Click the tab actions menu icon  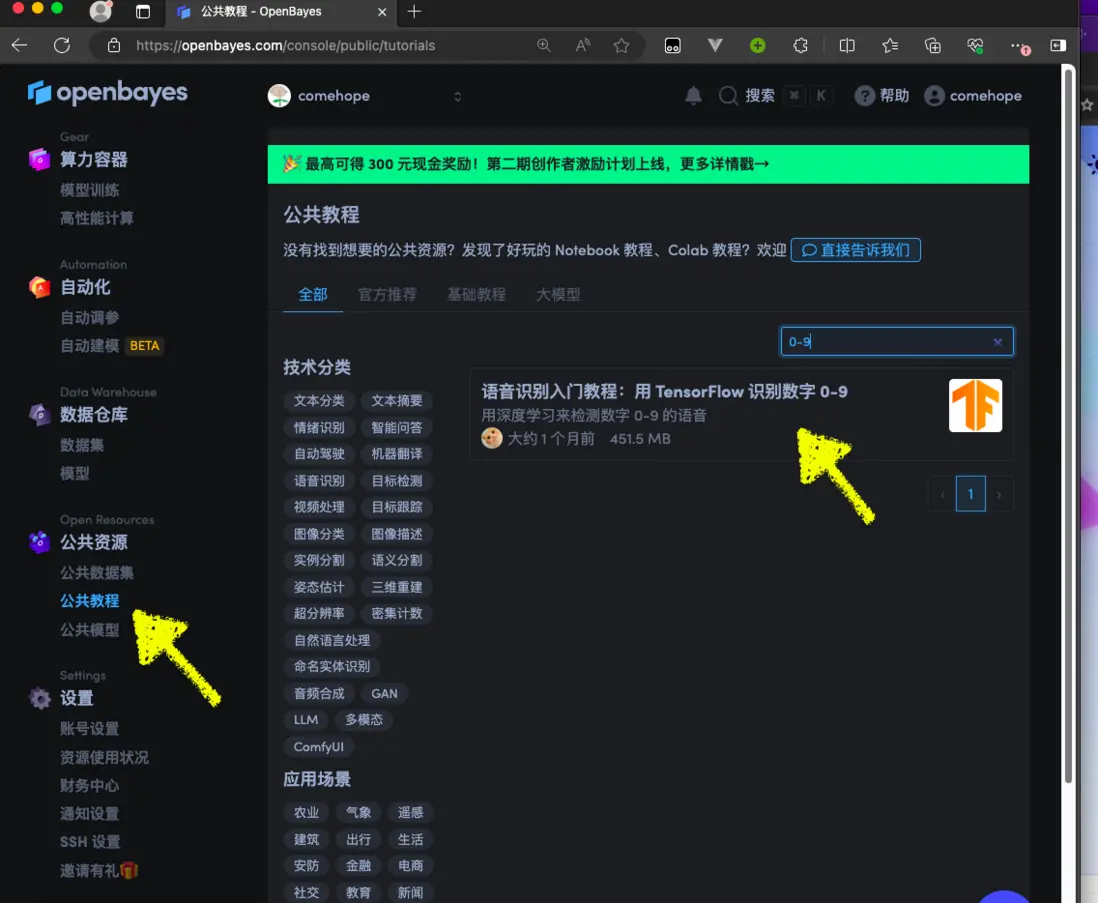coord(143,11)
